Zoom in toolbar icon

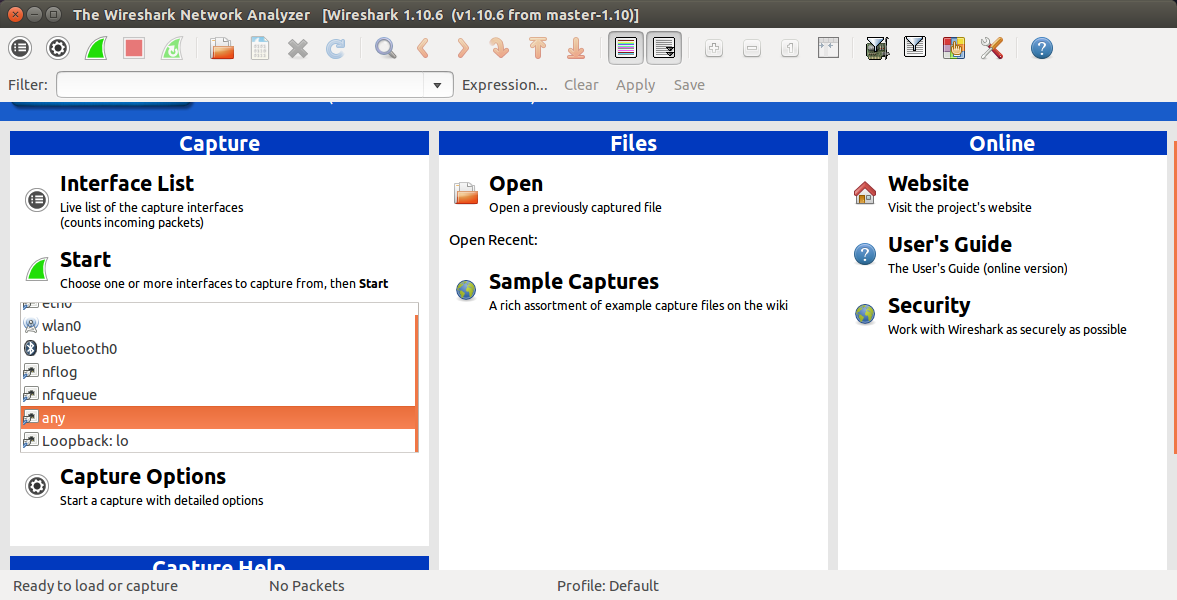coord(714,48)
